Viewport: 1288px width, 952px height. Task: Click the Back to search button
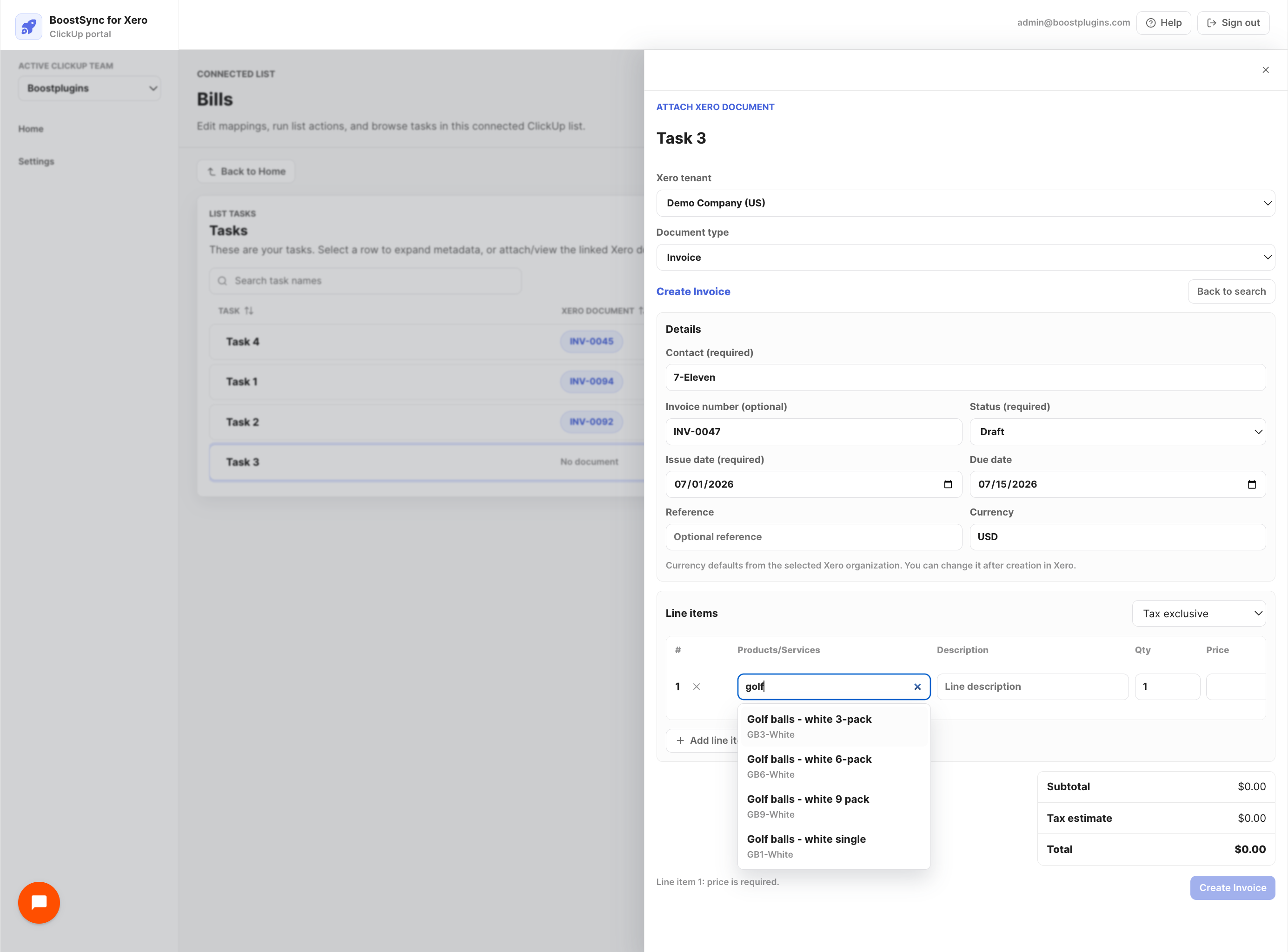click(x=1231, y=291)
